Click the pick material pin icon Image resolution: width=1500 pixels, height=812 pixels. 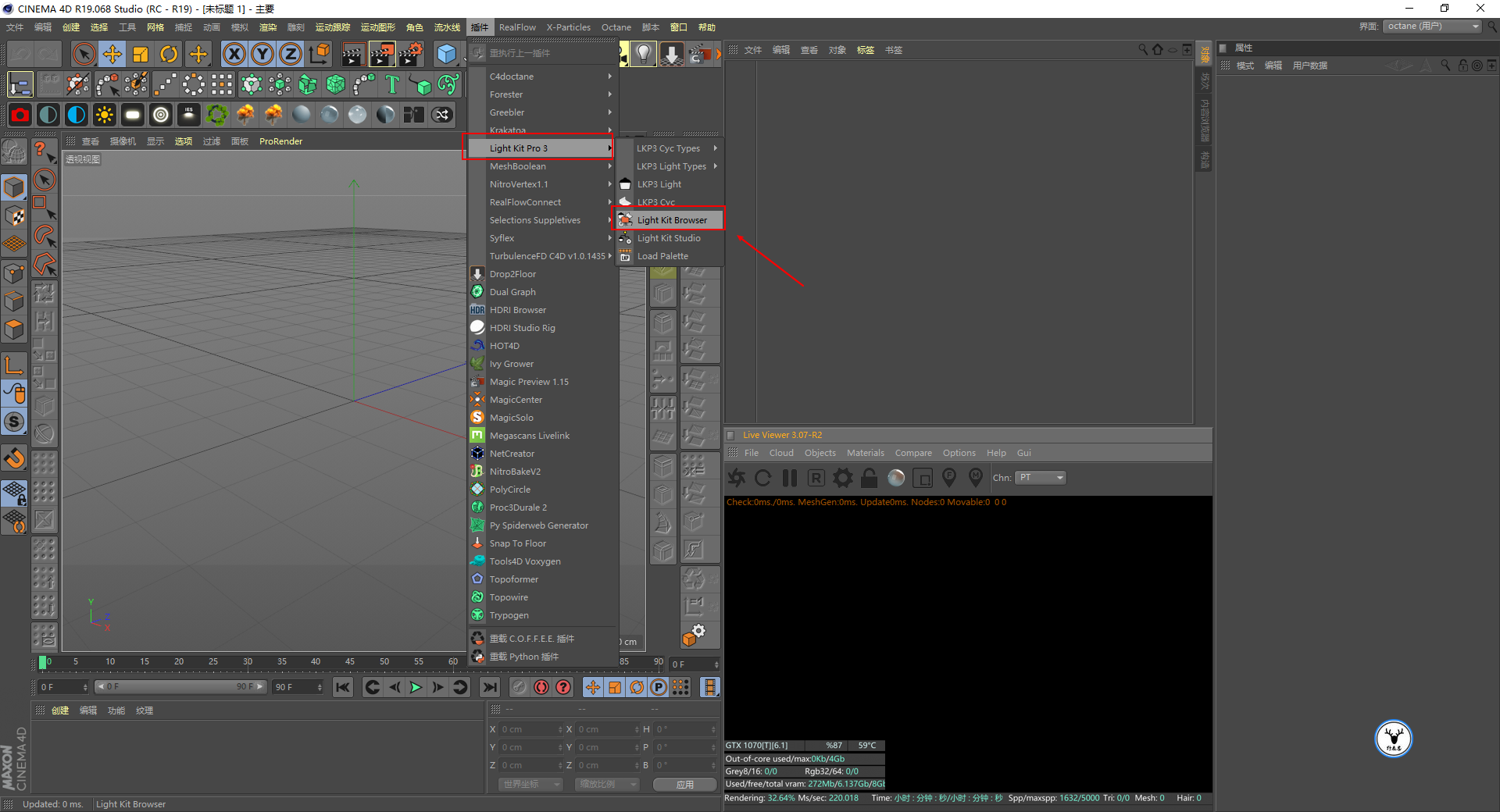[976, 478]
